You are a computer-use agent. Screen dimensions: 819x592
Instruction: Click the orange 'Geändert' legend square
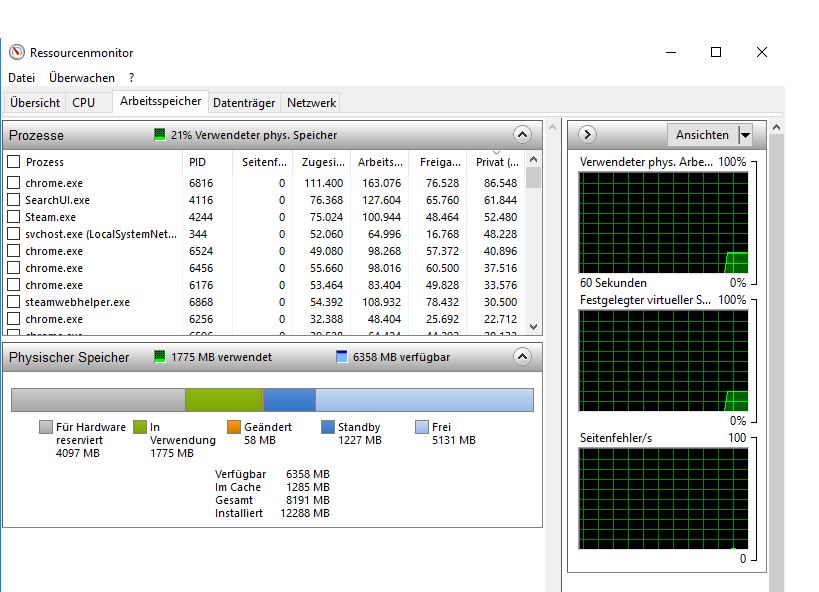(x=234, y=427)
